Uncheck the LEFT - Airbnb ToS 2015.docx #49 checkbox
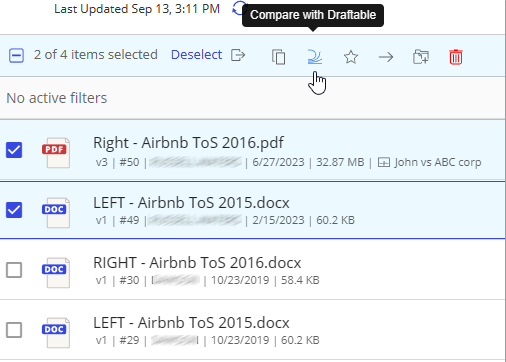 [x=14, y=210]
